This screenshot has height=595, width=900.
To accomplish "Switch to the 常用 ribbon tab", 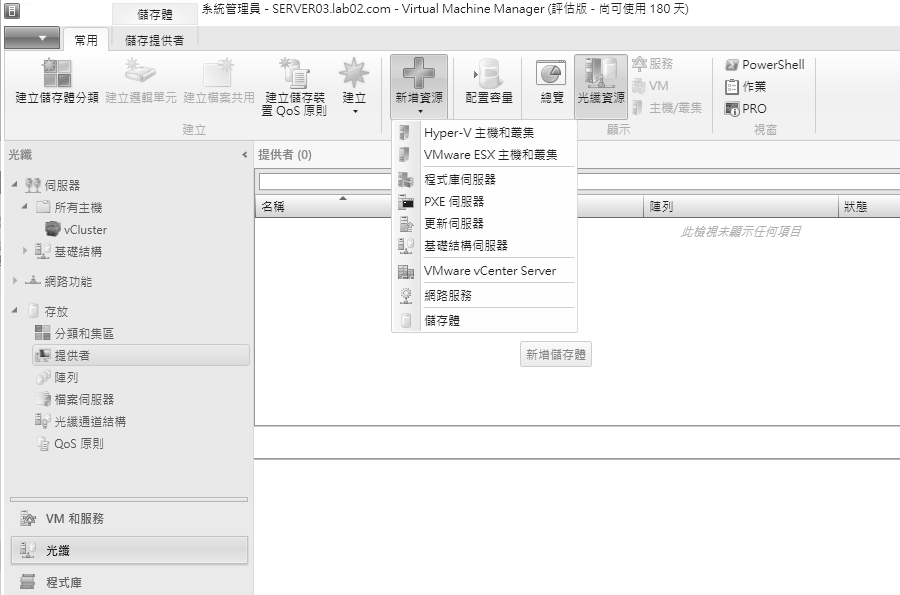I will coord(86,40).
